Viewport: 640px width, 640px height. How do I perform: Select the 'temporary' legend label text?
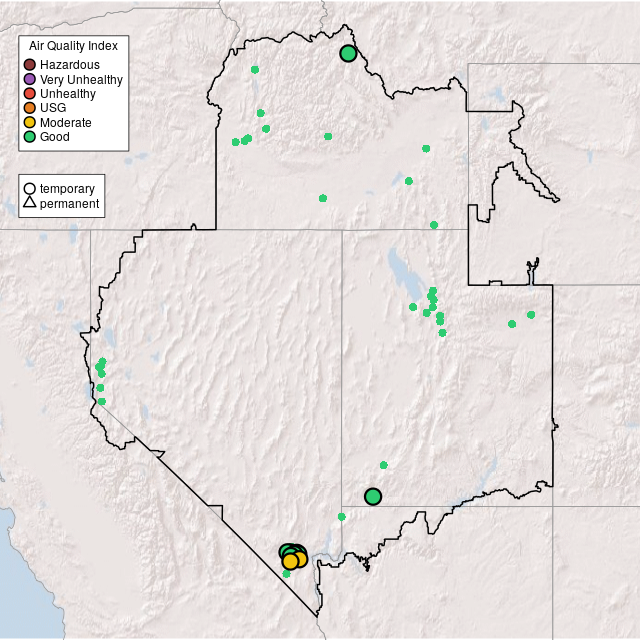[67, 188]
